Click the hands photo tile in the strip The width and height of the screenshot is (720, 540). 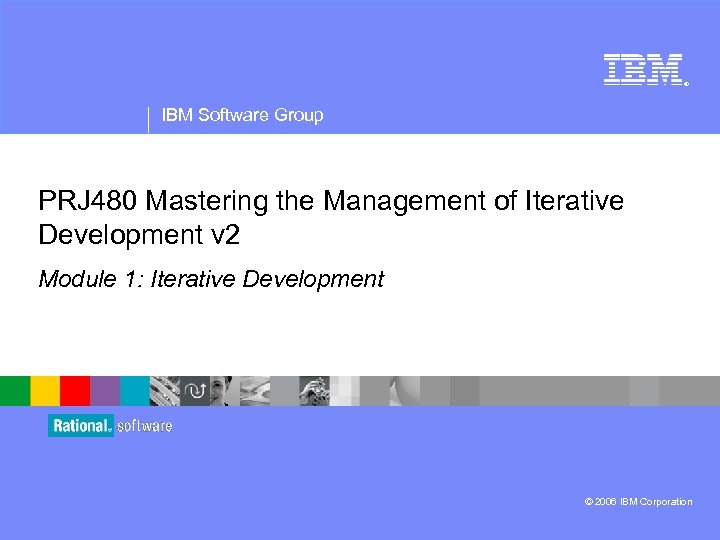pos(315,391)
